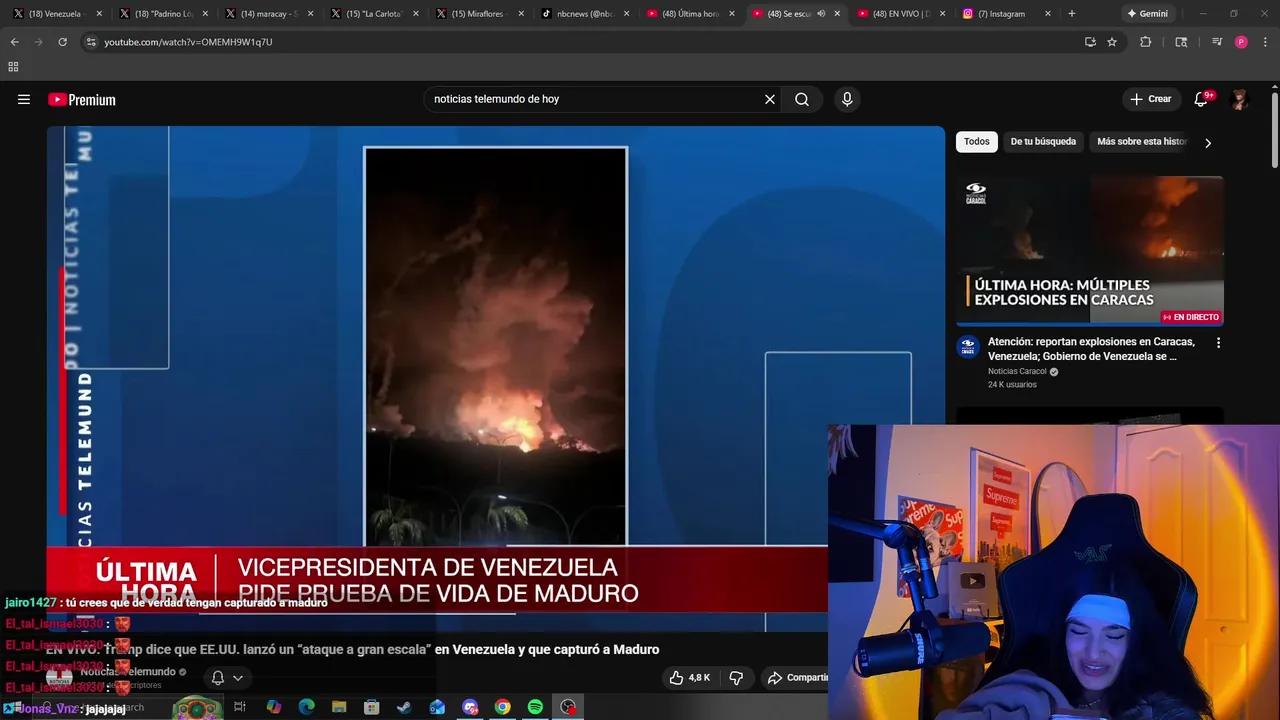The width and height of the screenshot is (1280, 720).
Task: Open options menu for Noticias Caracol video
Action: click(1218, 343)
